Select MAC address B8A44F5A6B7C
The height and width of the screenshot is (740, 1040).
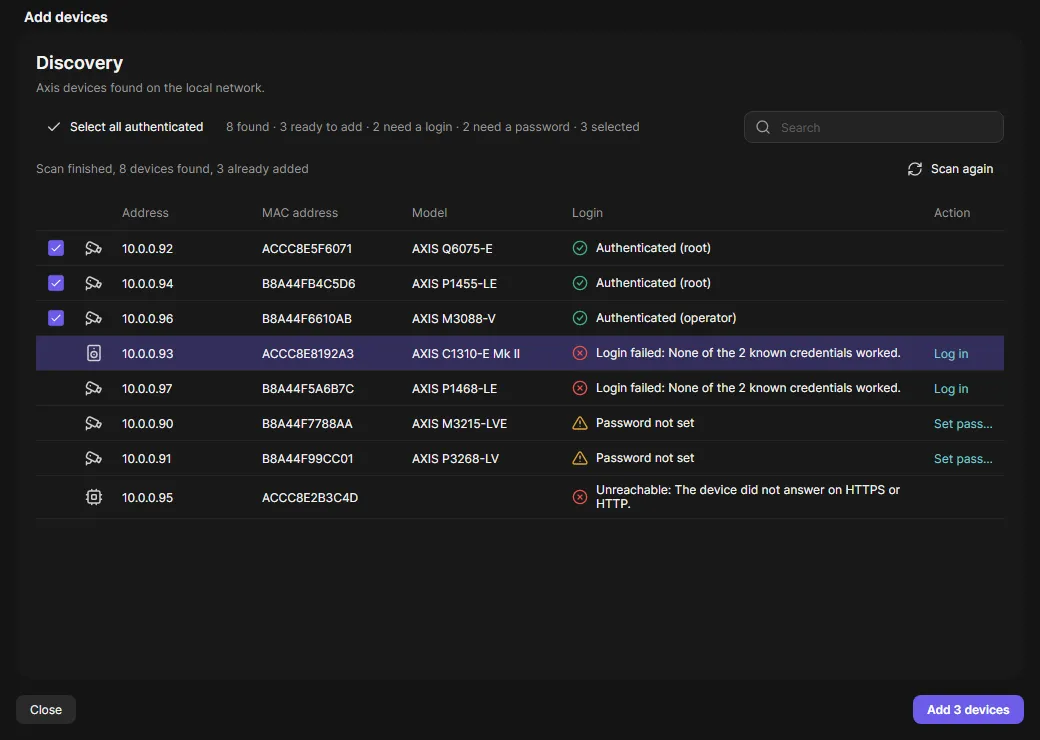[x=308, y=389]
